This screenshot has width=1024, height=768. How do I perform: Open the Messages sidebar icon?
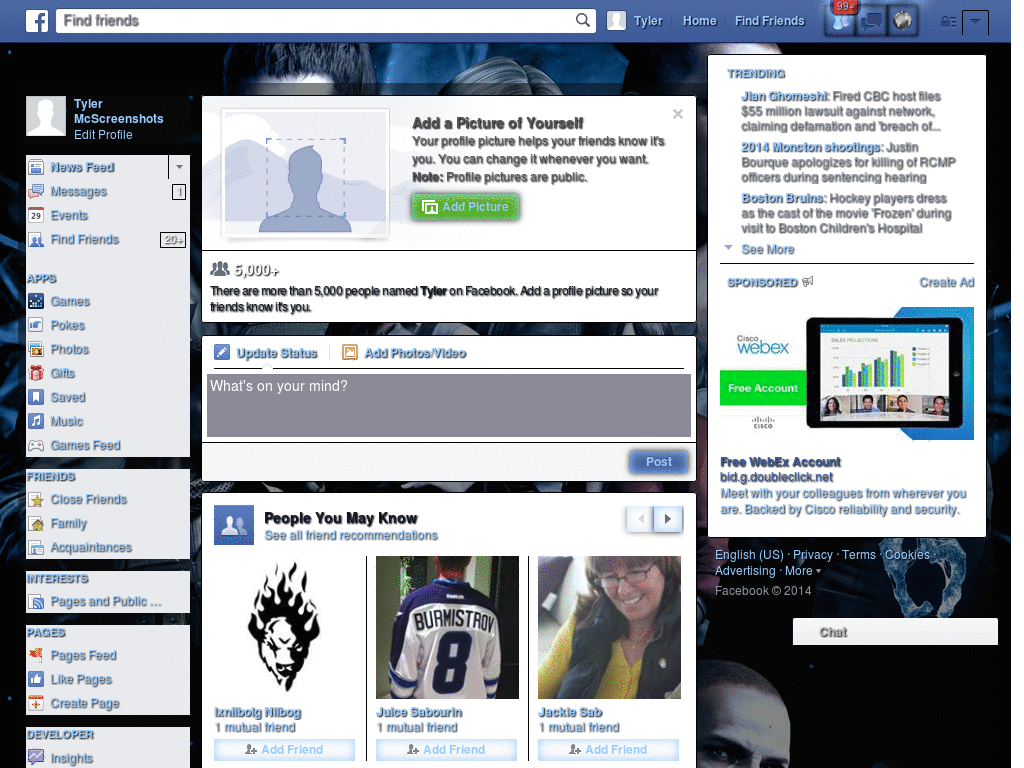[36, 191]
